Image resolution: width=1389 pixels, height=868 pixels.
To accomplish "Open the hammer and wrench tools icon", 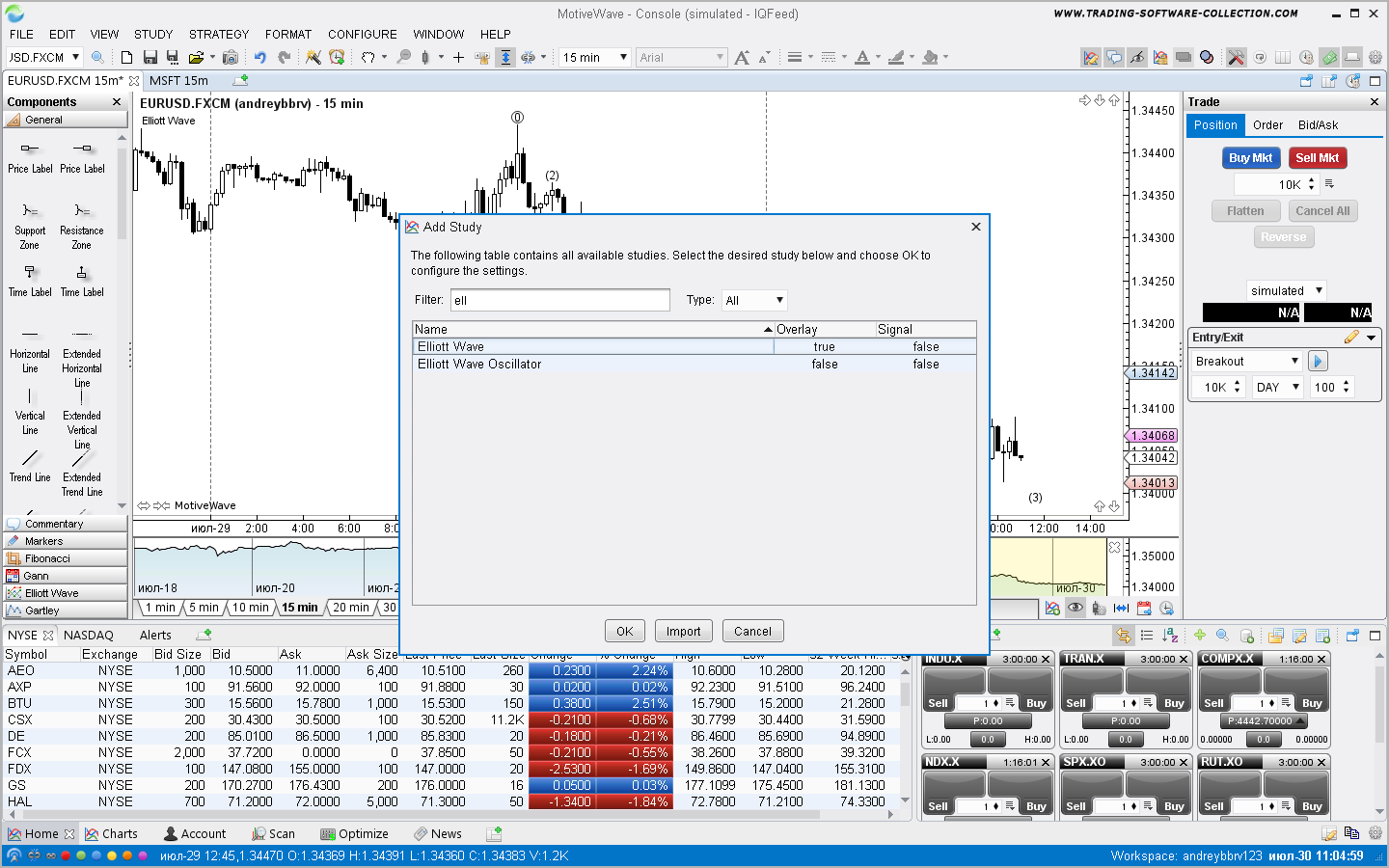I will tap(1236, 58).
